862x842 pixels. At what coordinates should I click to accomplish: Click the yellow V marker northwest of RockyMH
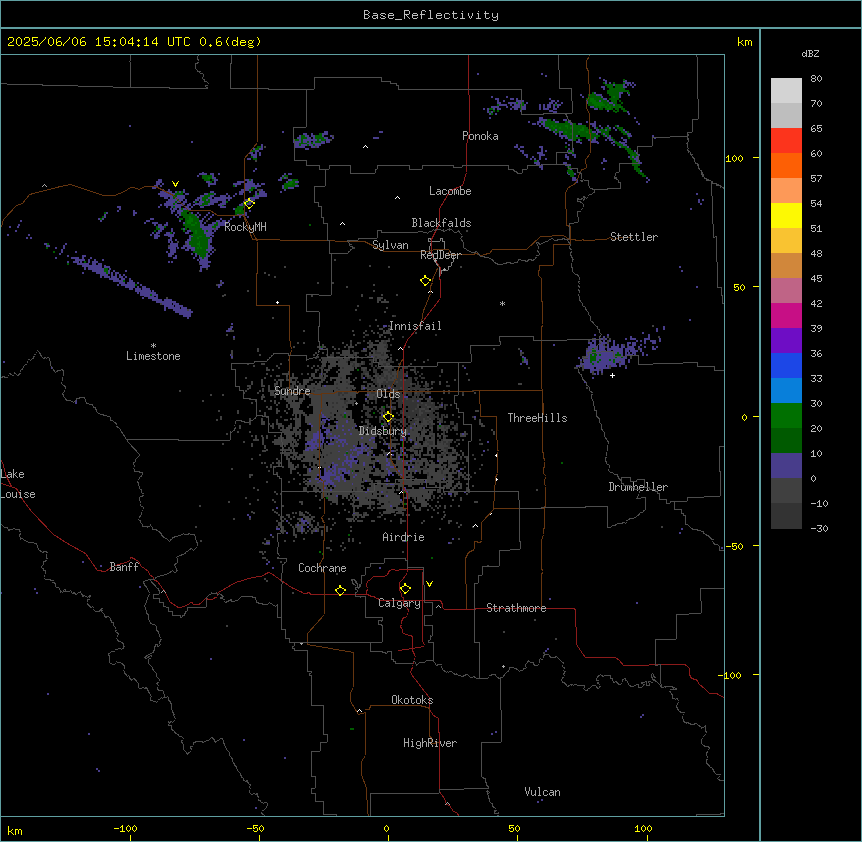coord(175,184)
